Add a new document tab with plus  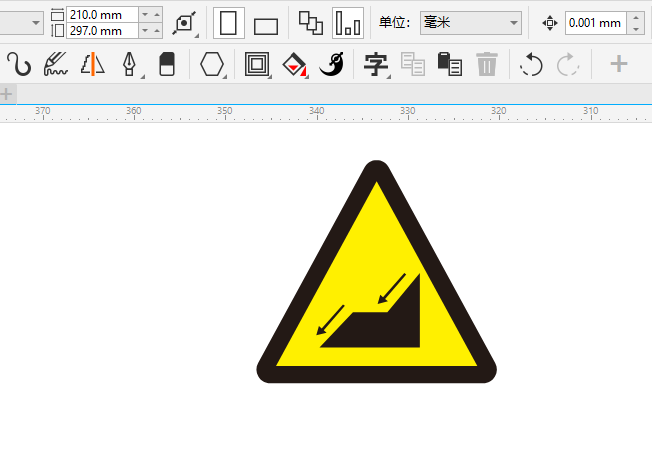pyautogui.click(x=6, y=94)
